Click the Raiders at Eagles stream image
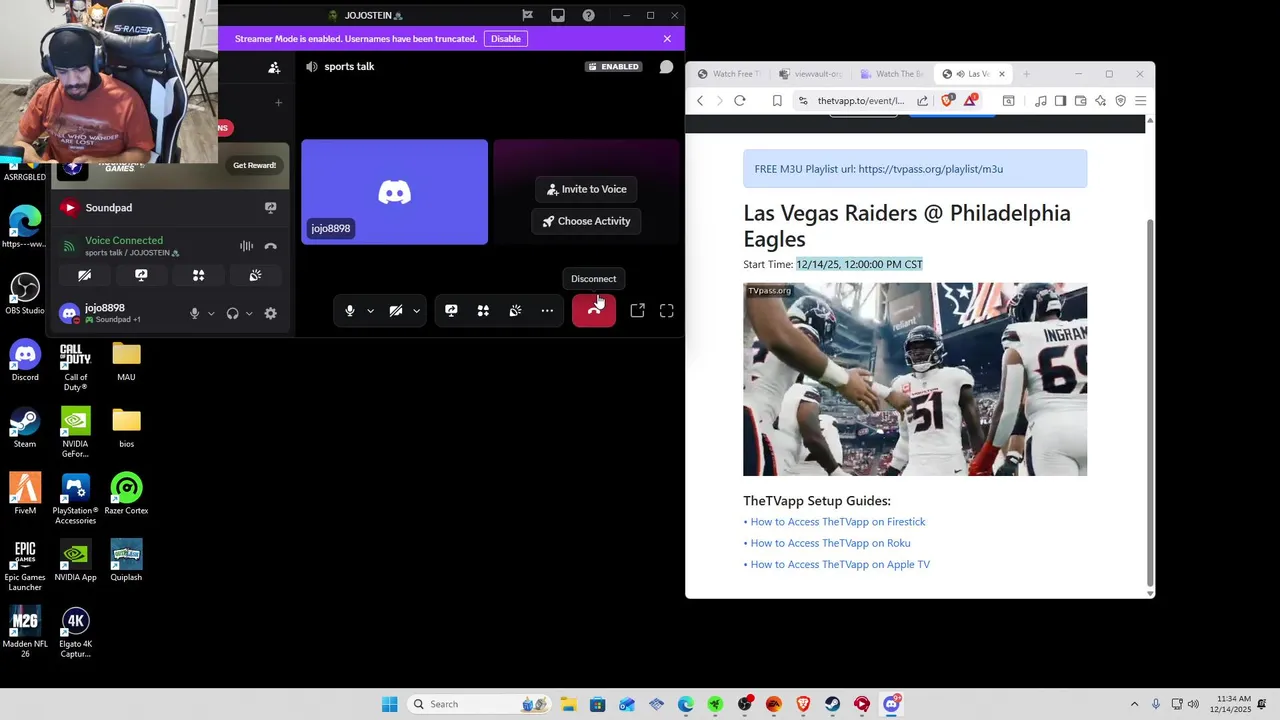The width and height of the screenshot is (1280, 720). point(915,379)
